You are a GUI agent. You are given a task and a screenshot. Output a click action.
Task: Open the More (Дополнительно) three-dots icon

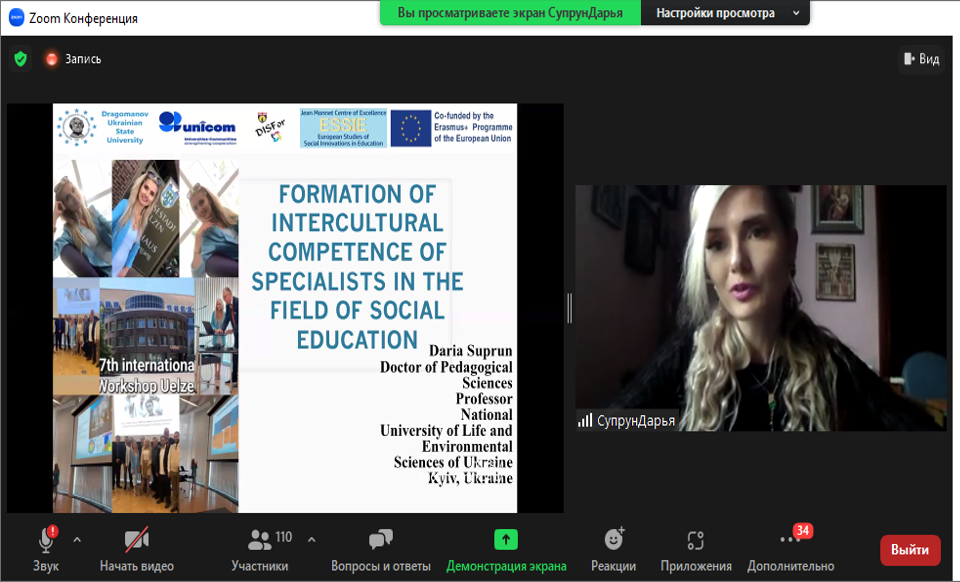pyautogui.click(x=790, y=540)
